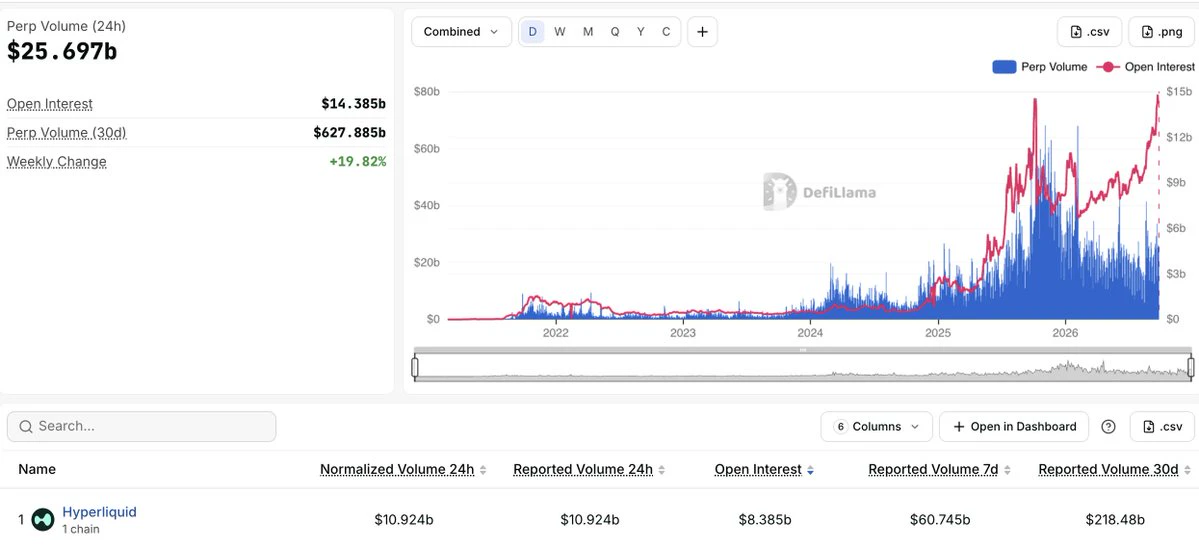Switch to C cumulative interval

coord(666,32)
